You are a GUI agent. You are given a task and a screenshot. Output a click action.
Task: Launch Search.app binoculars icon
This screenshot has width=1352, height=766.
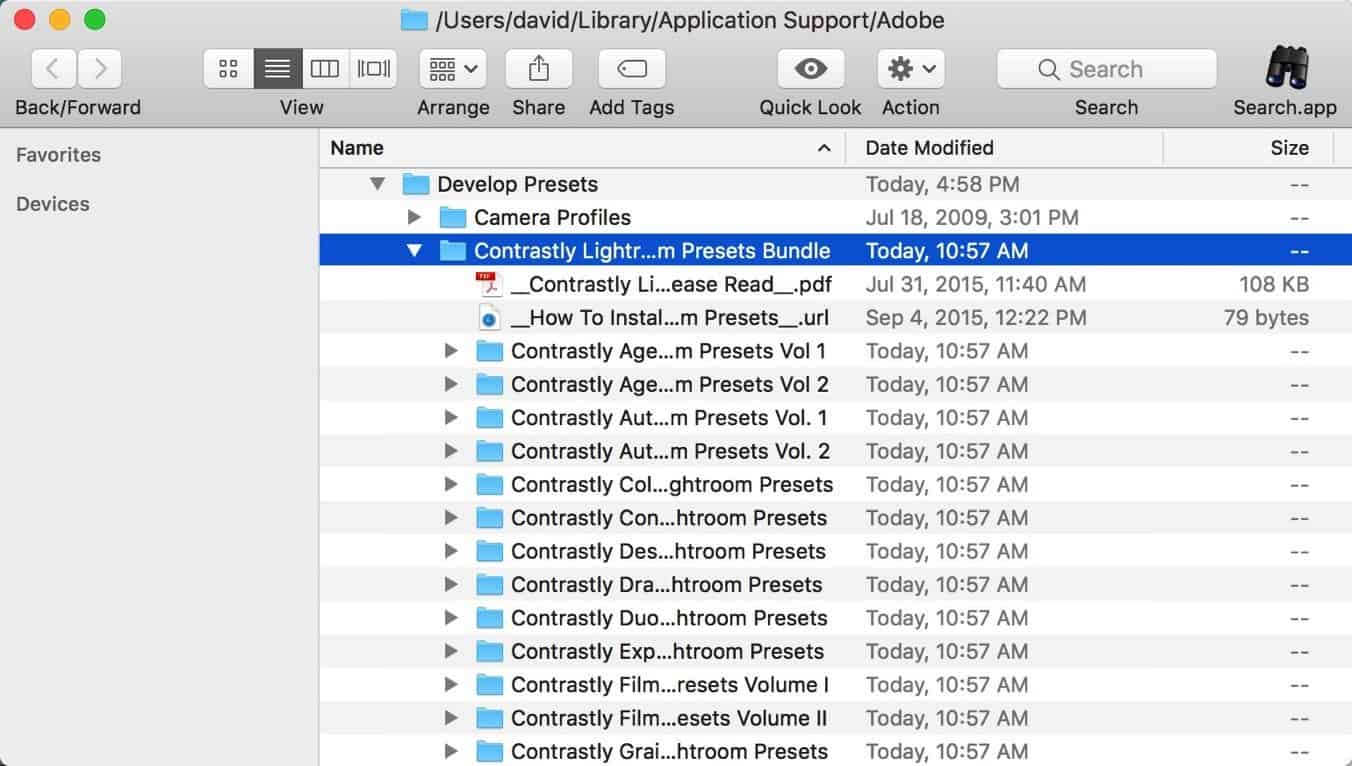pyautogui.click(x=1285, y=68)
